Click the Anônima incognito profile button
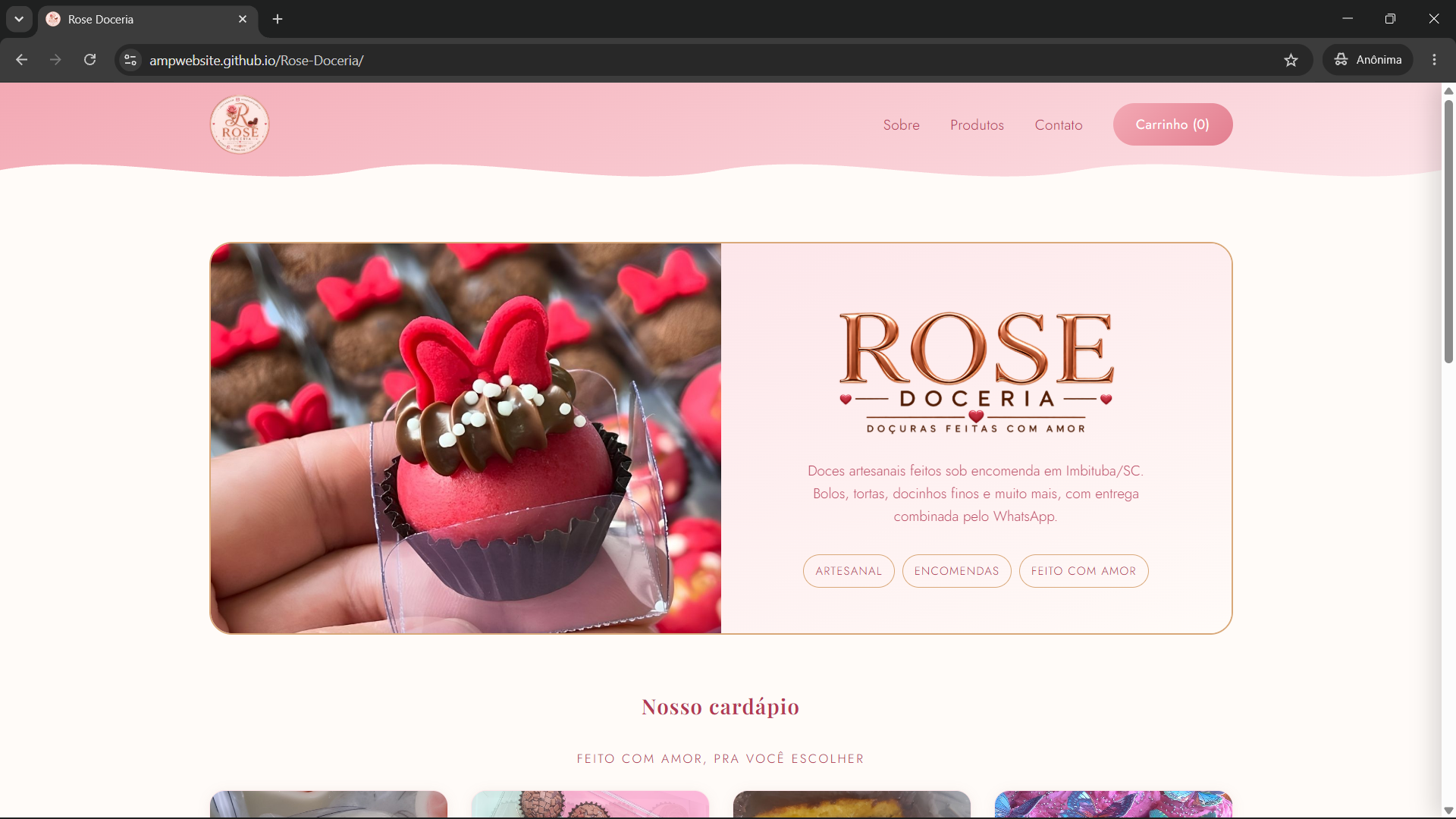The image size is (1456, 819). (1368, 60)
